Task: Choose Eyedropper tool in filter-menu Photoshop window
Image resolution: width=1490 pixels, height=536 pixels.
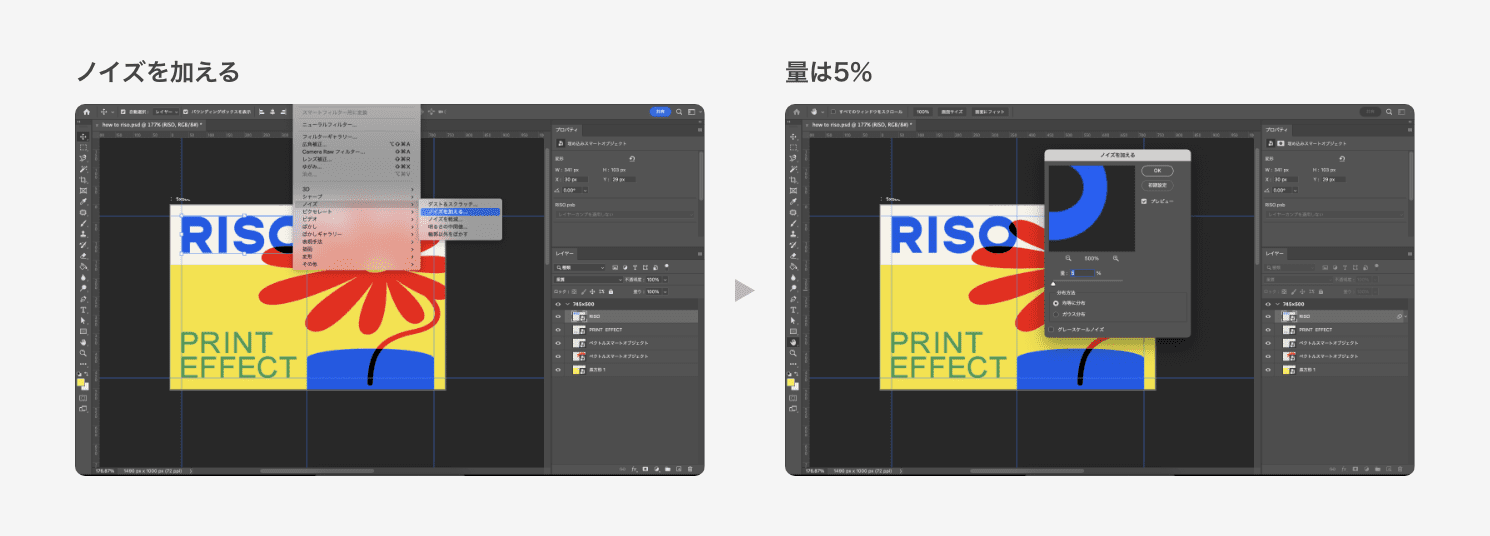Action: coord(84,201)
